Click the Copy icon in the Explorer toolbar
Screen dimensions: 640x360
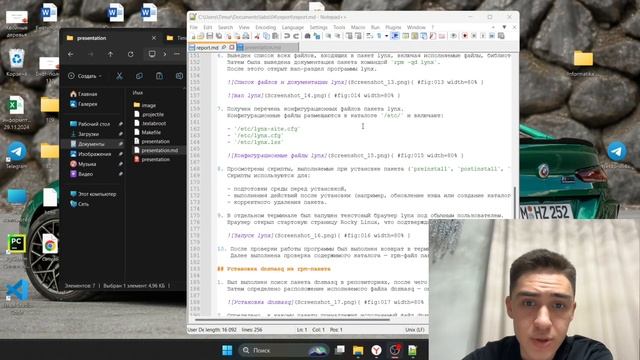pos(139,76)
